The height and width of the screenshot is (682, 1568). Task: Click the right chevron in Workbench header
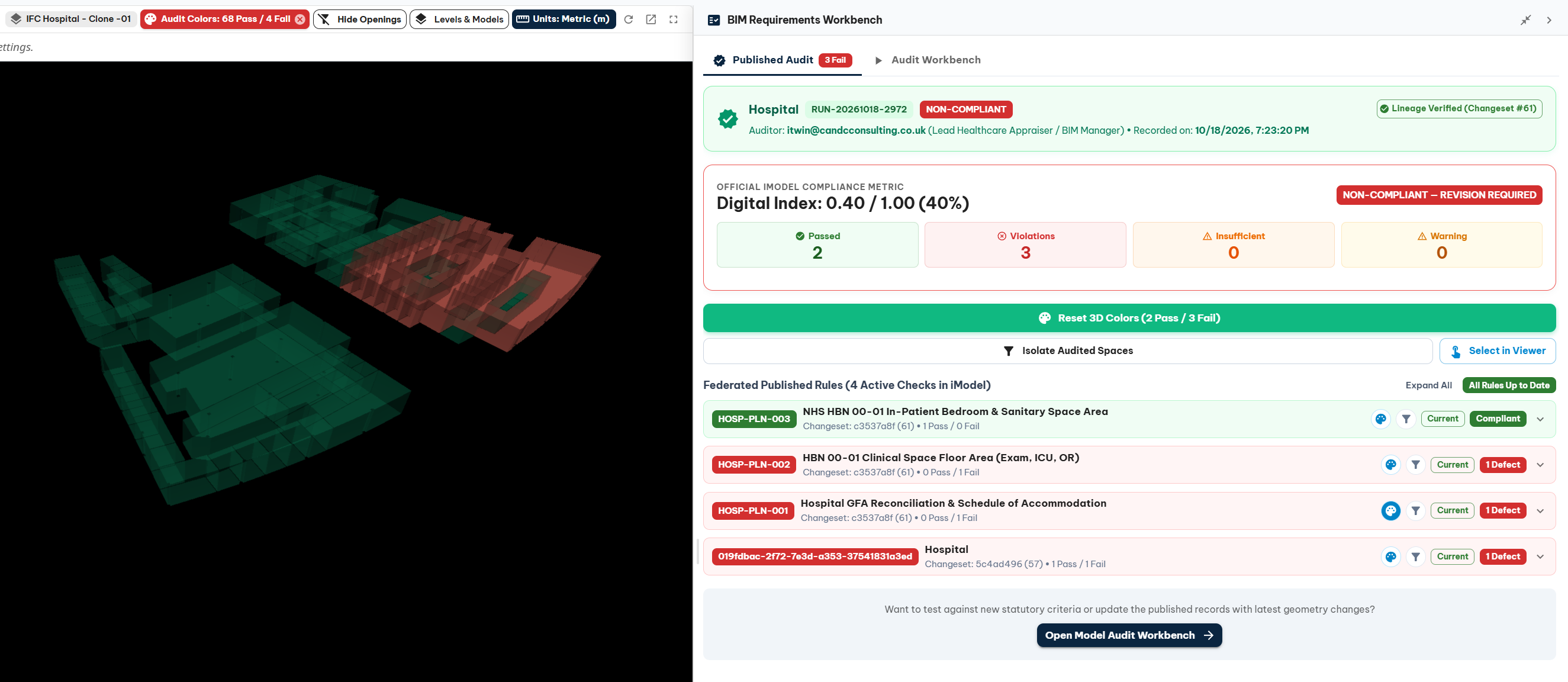coord(1548,20)
